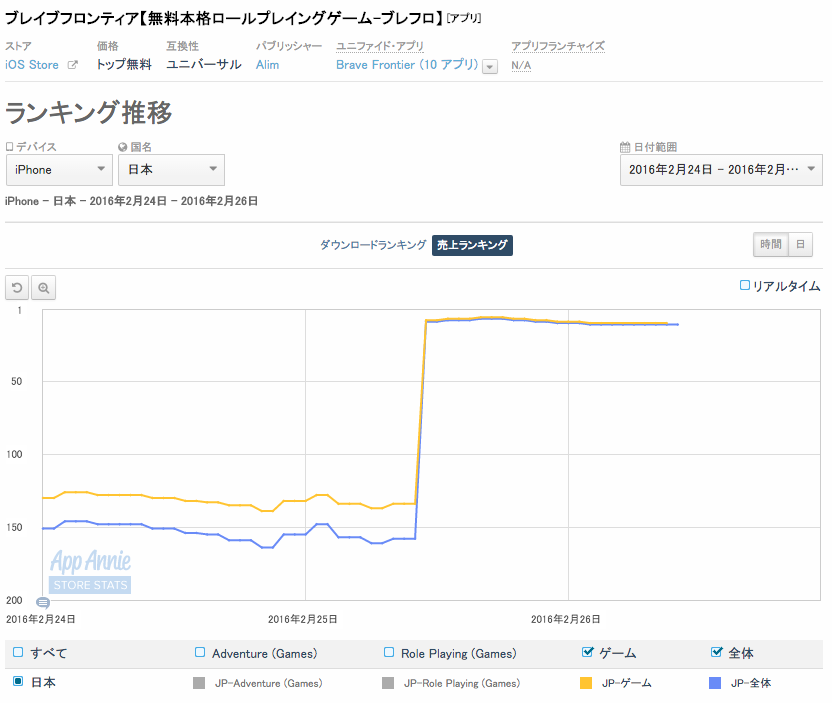
Task: Click the 日 granularity button
Action: 800,245
